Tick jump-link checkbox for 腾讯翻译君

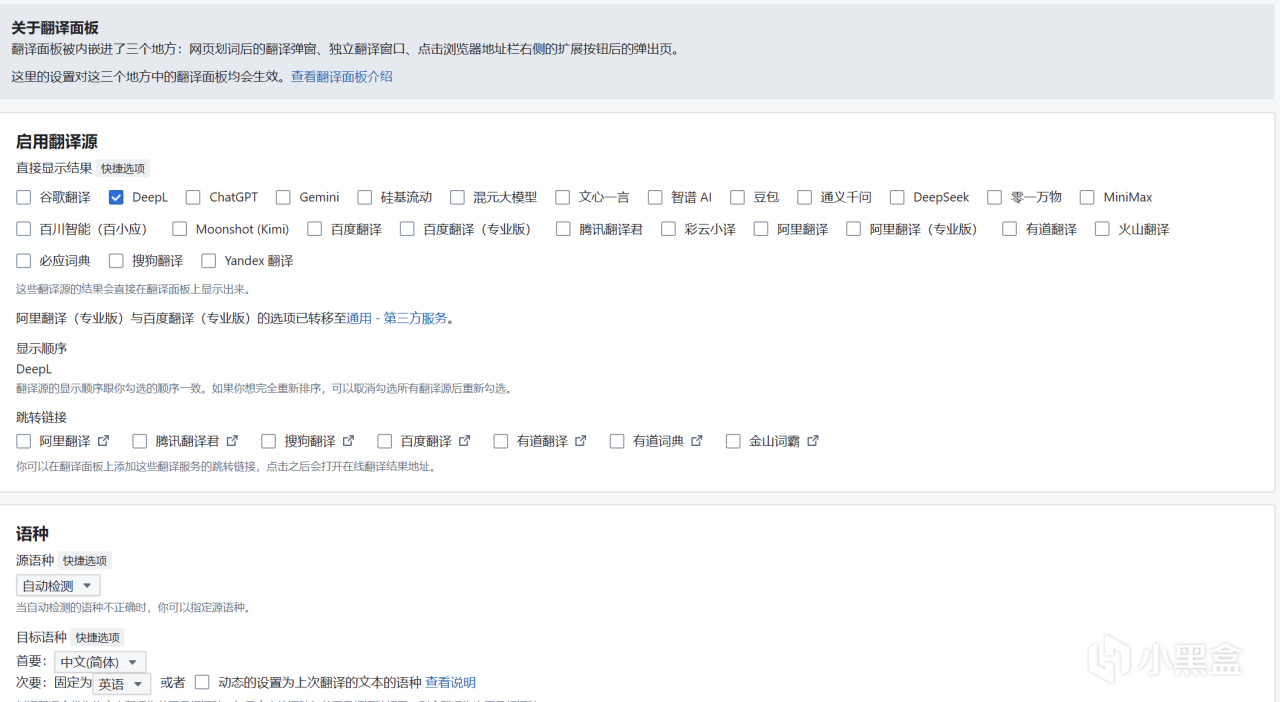click(139, 441)
